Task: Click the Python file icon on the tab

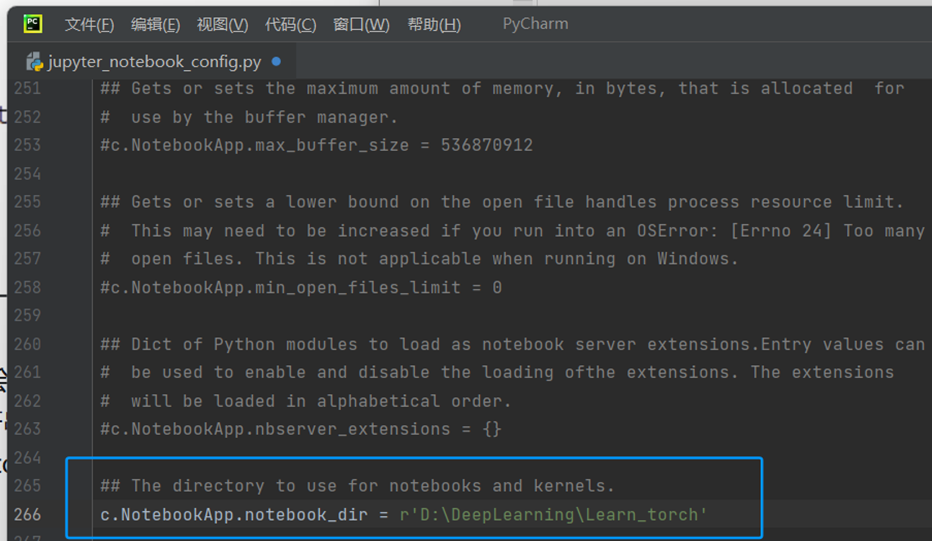Action: (x=34, y=62)
